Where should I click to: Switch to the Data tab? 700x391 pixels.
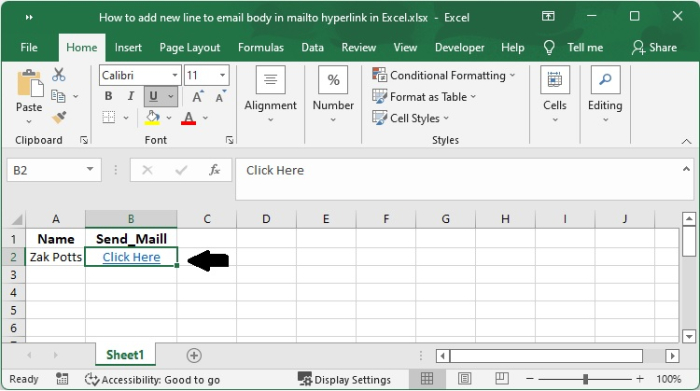[312, 48]
